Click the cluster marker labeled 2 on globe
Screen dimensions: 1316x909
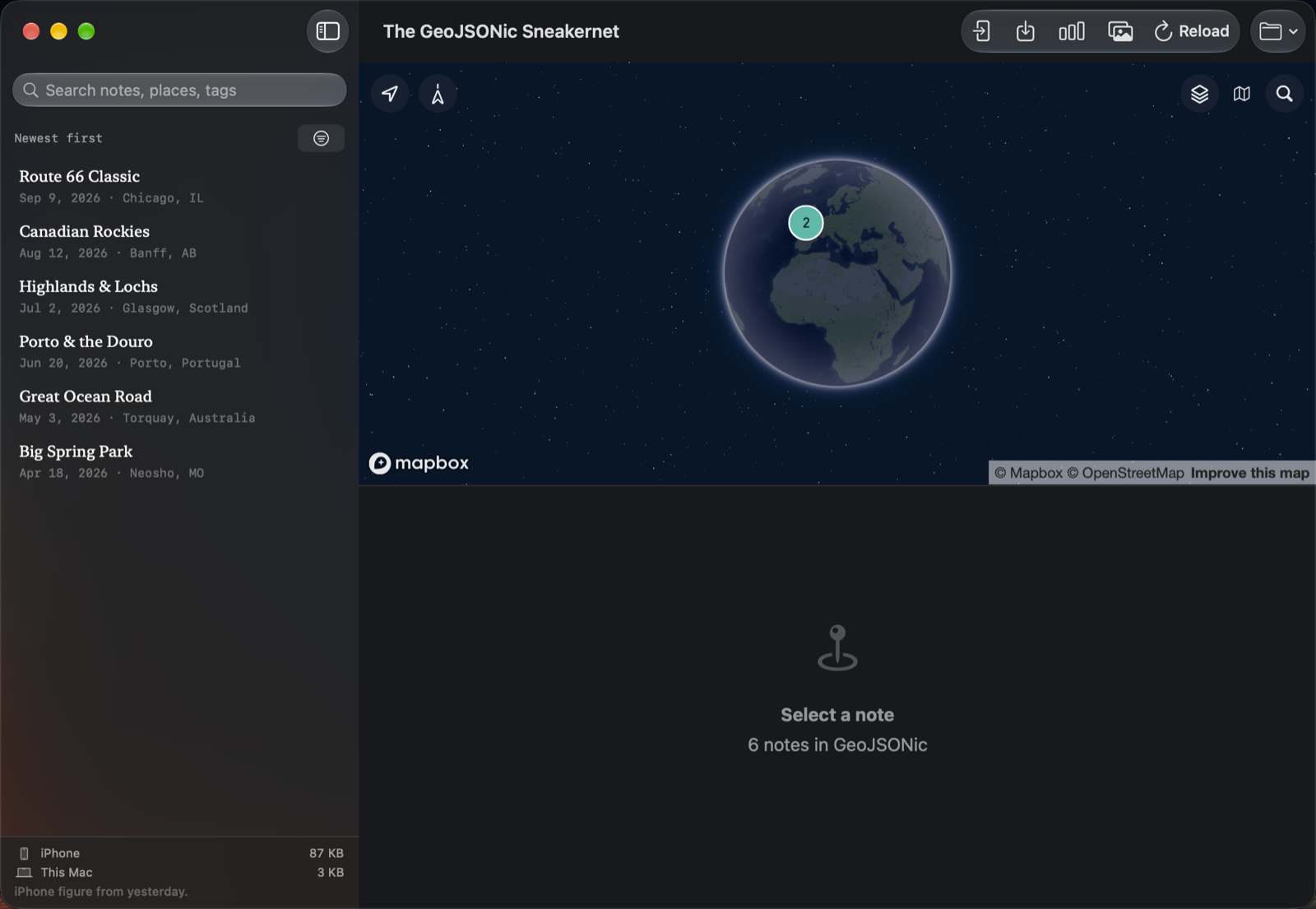806,223
